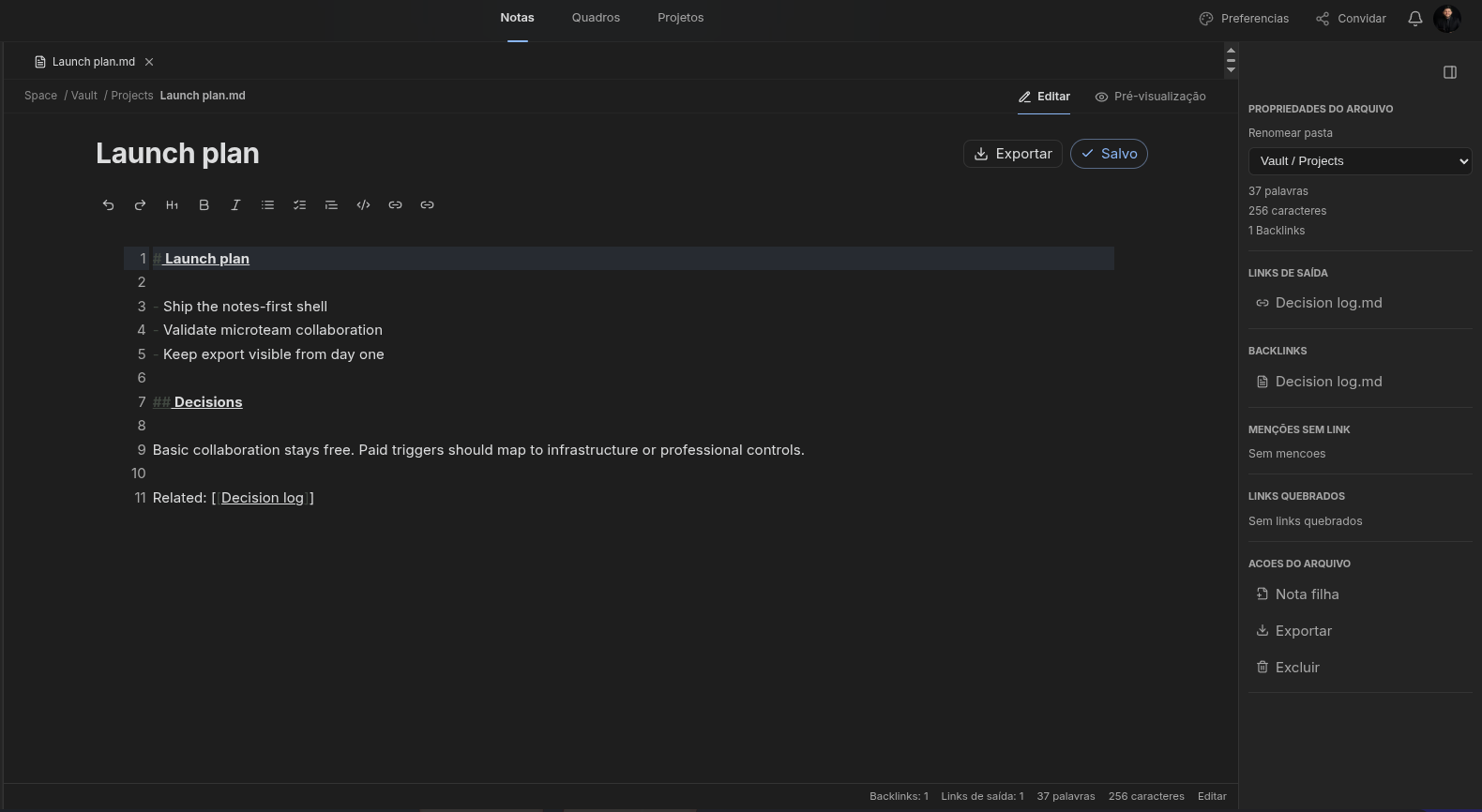Viewport: 1482px width, 812px height.
Task: Place cursor on the '# Launch plan' line
Action: coord(633,259)
